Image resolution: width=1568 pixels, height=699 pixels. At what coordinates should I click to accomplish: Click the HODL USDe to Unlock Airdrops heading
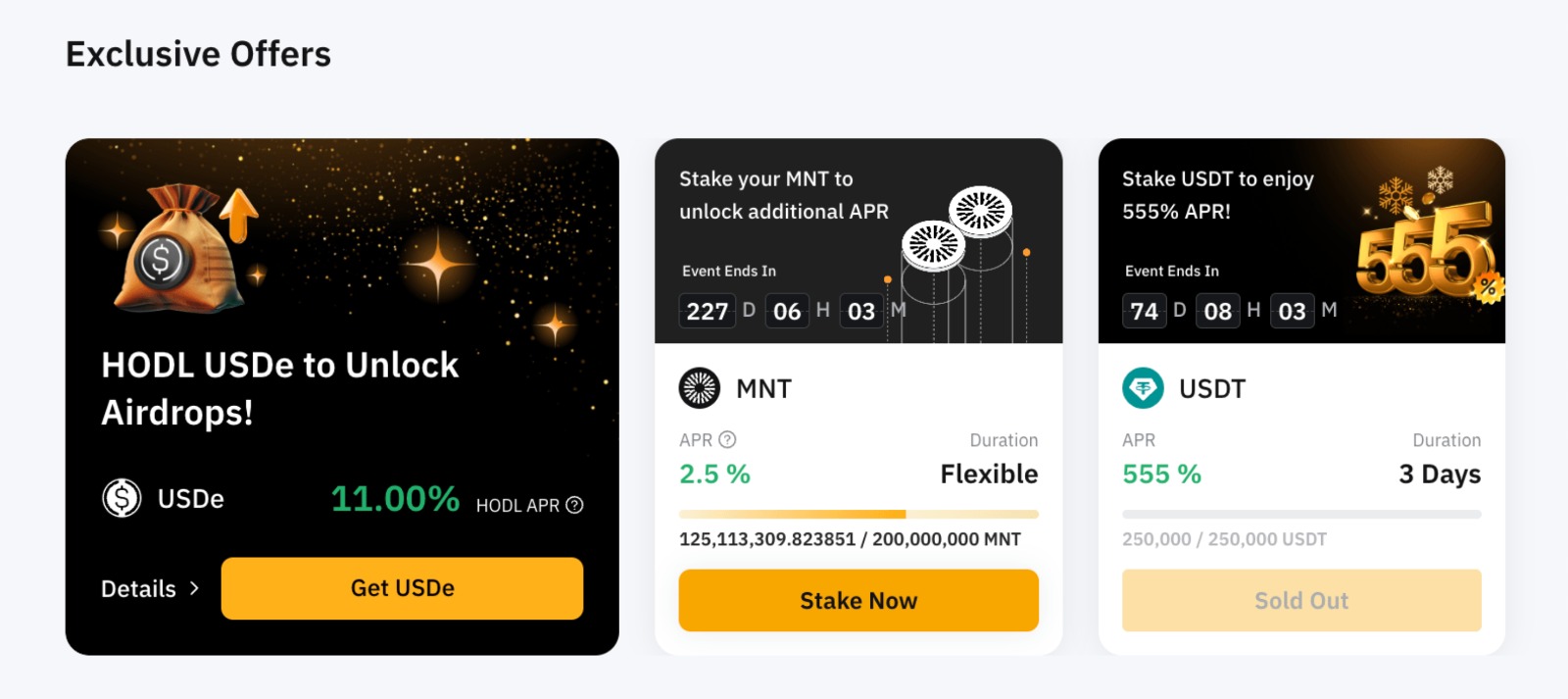[279, 388]
